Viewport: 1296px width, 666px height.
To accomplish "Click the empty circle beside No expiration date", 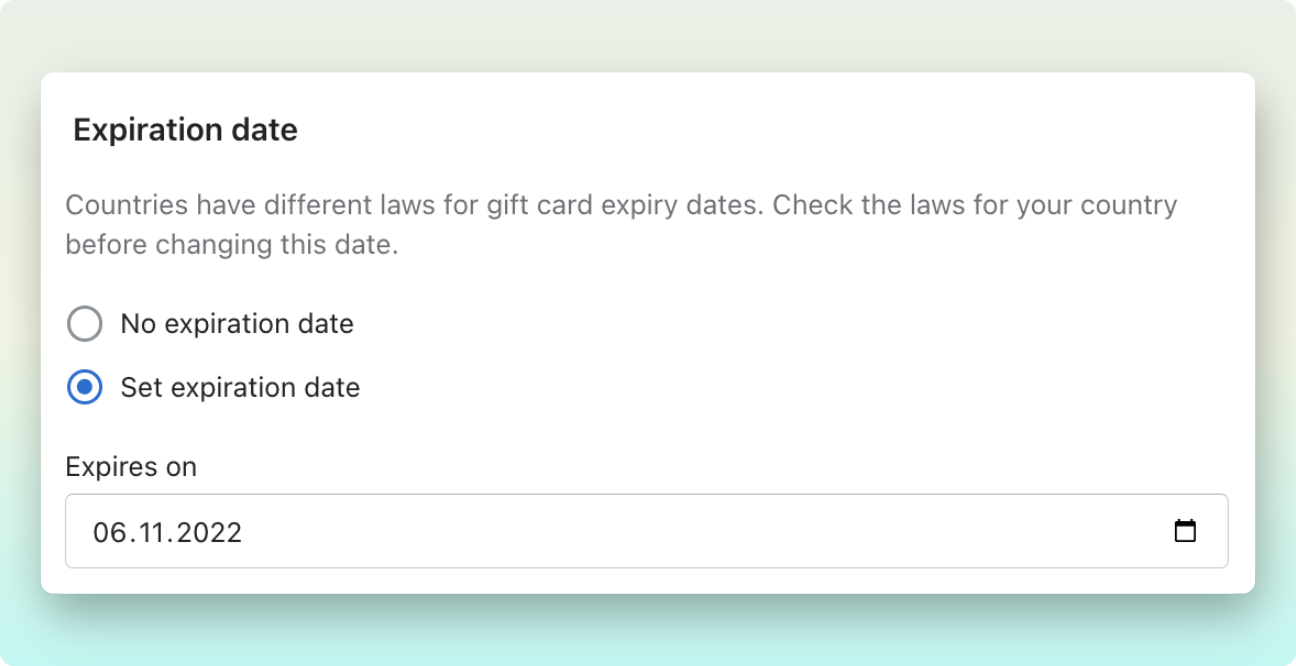I will click(84, 324).
